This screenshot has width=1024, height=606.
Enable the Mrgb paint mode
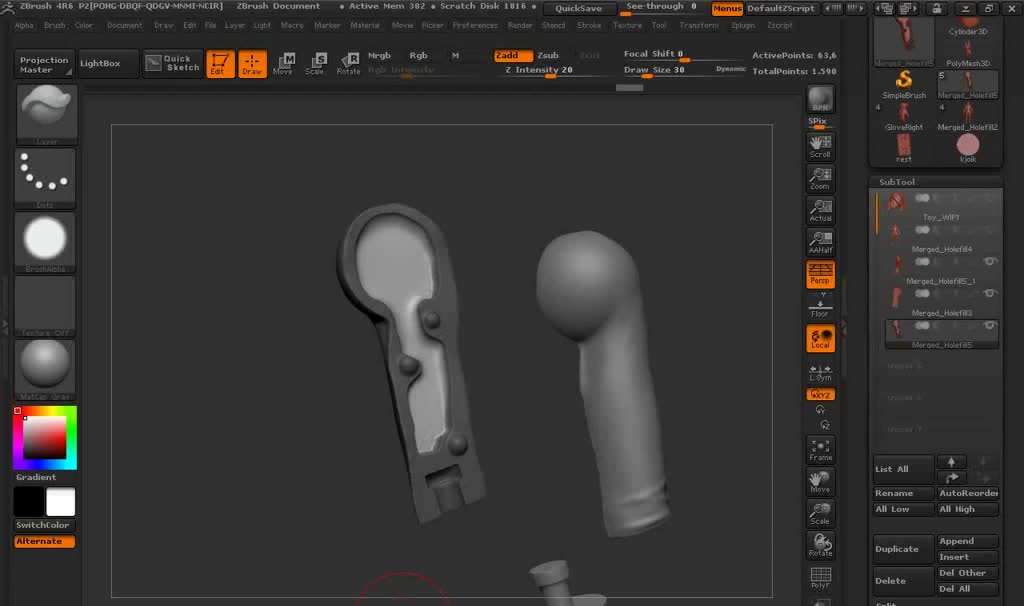[379, 56]
